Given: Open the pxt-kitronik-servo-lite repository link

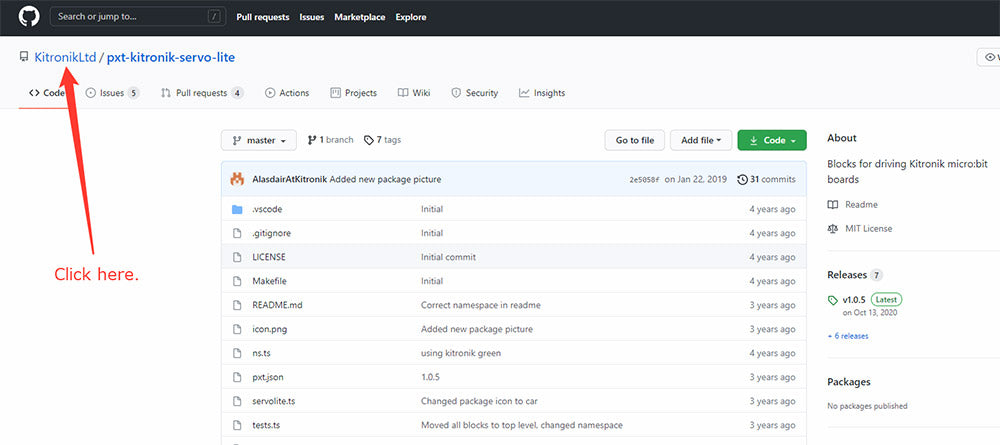Looking at the screenshot, I should tap(171, 57).
